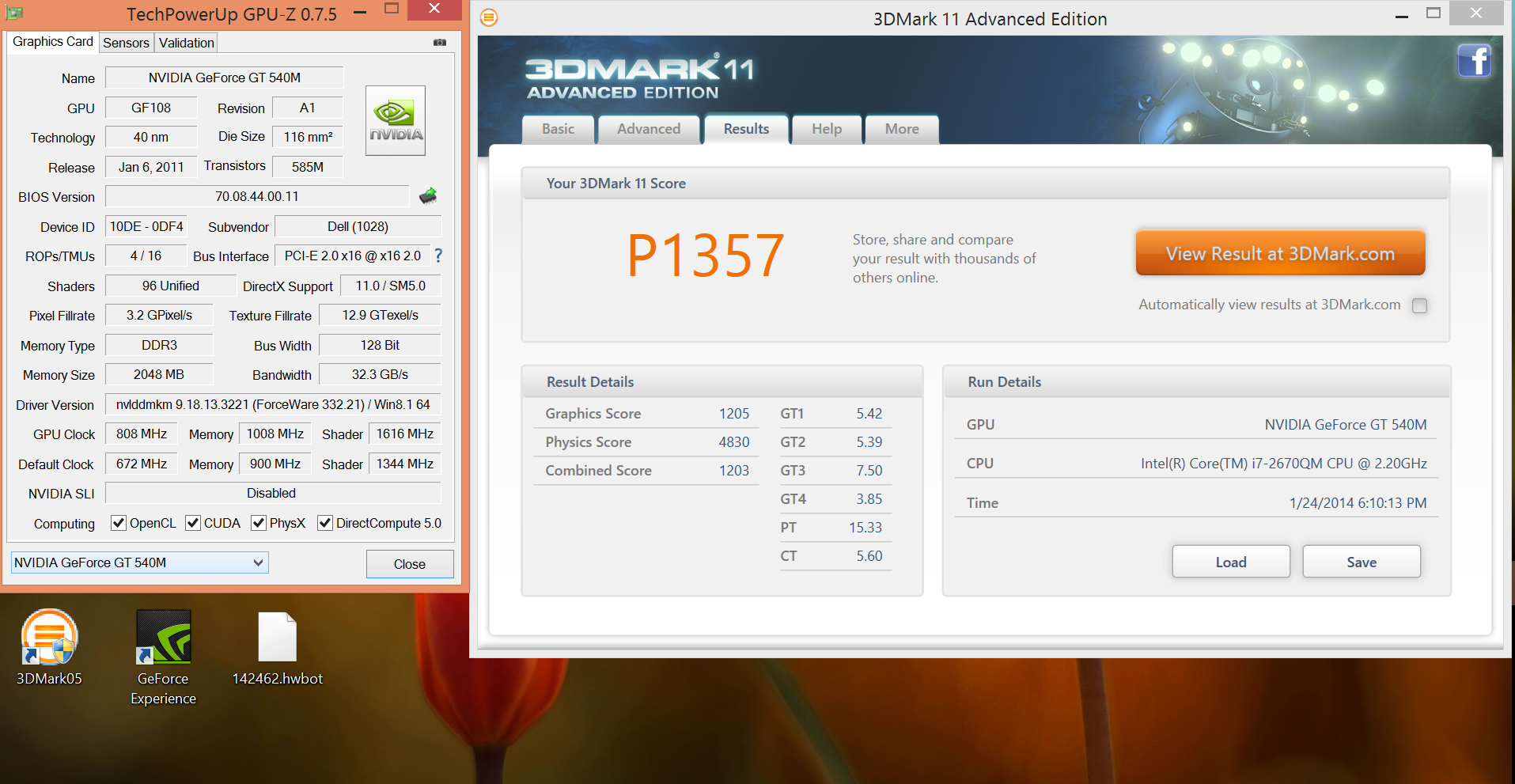Click the NVIDIA logo in GPU-Z
The width and height of the screenshot is (1515, 784).
tap(396, 120)
